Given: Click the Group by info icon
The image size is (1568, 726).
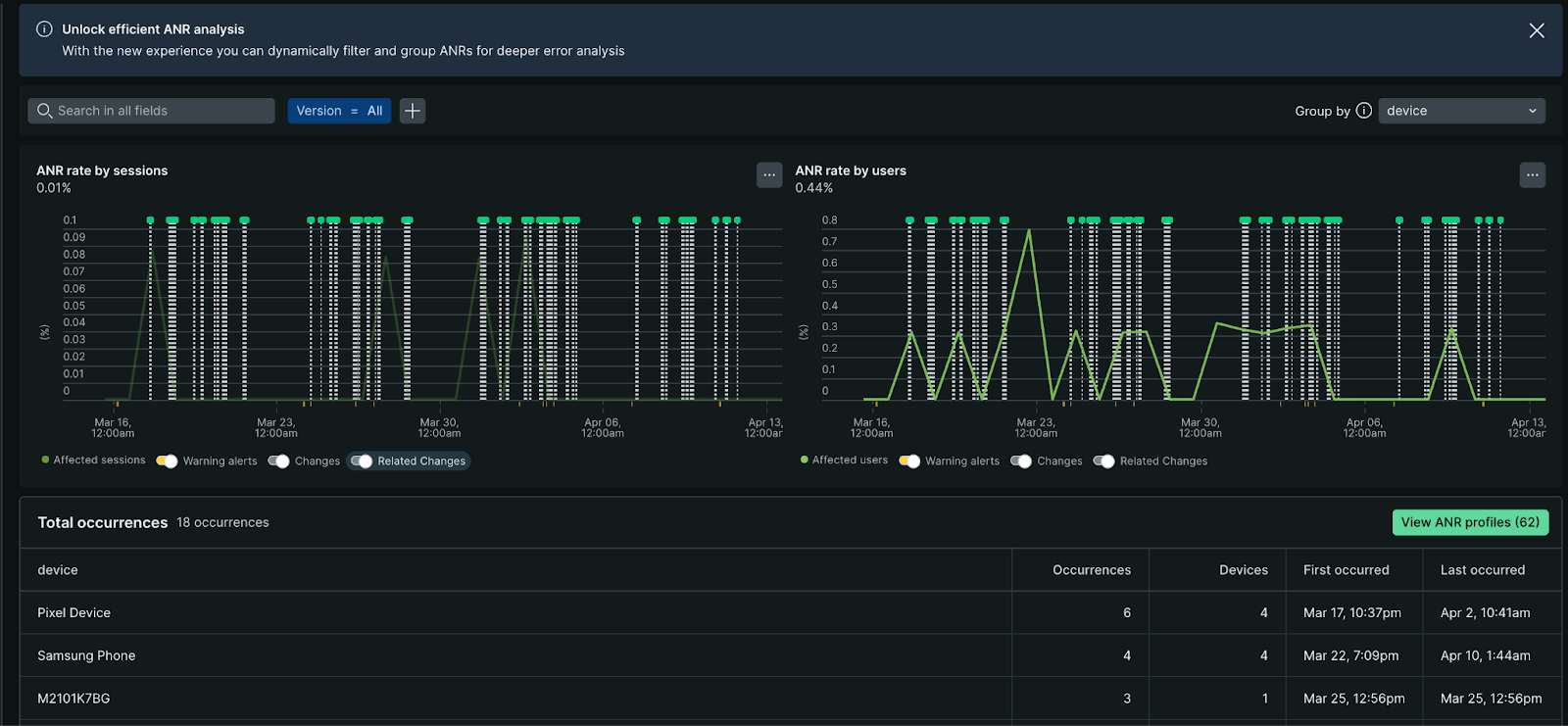Looking at the screenshot, I should coord(1363,111).
